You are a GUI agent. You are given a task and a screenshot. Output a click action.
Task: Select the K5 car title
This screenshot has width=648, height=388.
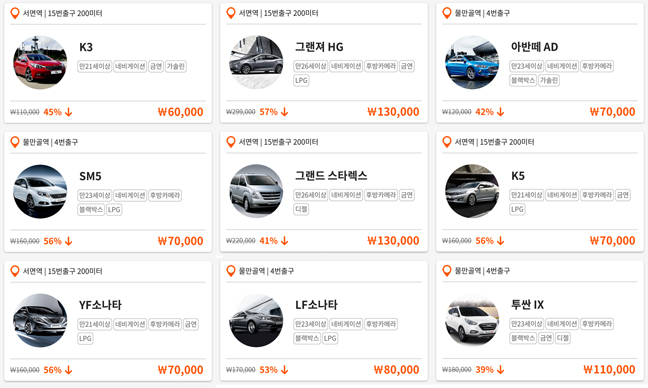[518, 176]
